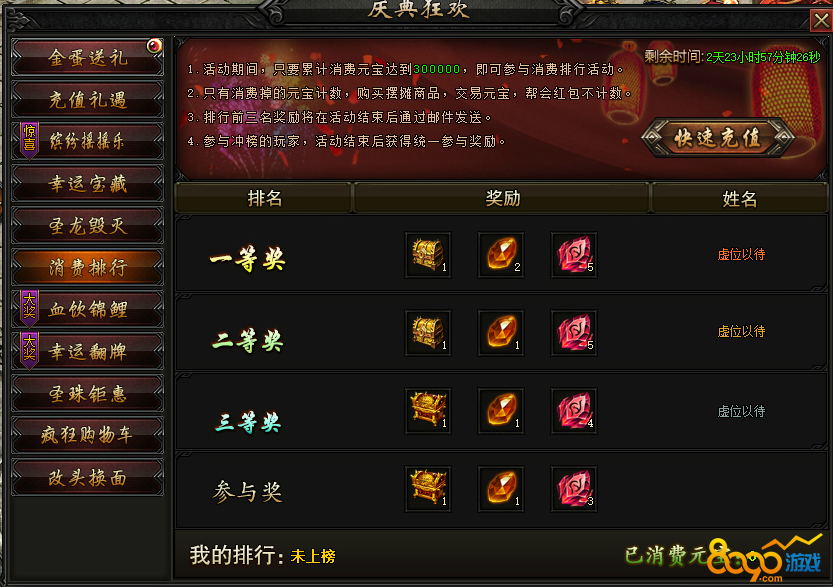Select the 幸运宝藏 tab
Viewport: 833px width, 587px height.
tap(88, 183)
